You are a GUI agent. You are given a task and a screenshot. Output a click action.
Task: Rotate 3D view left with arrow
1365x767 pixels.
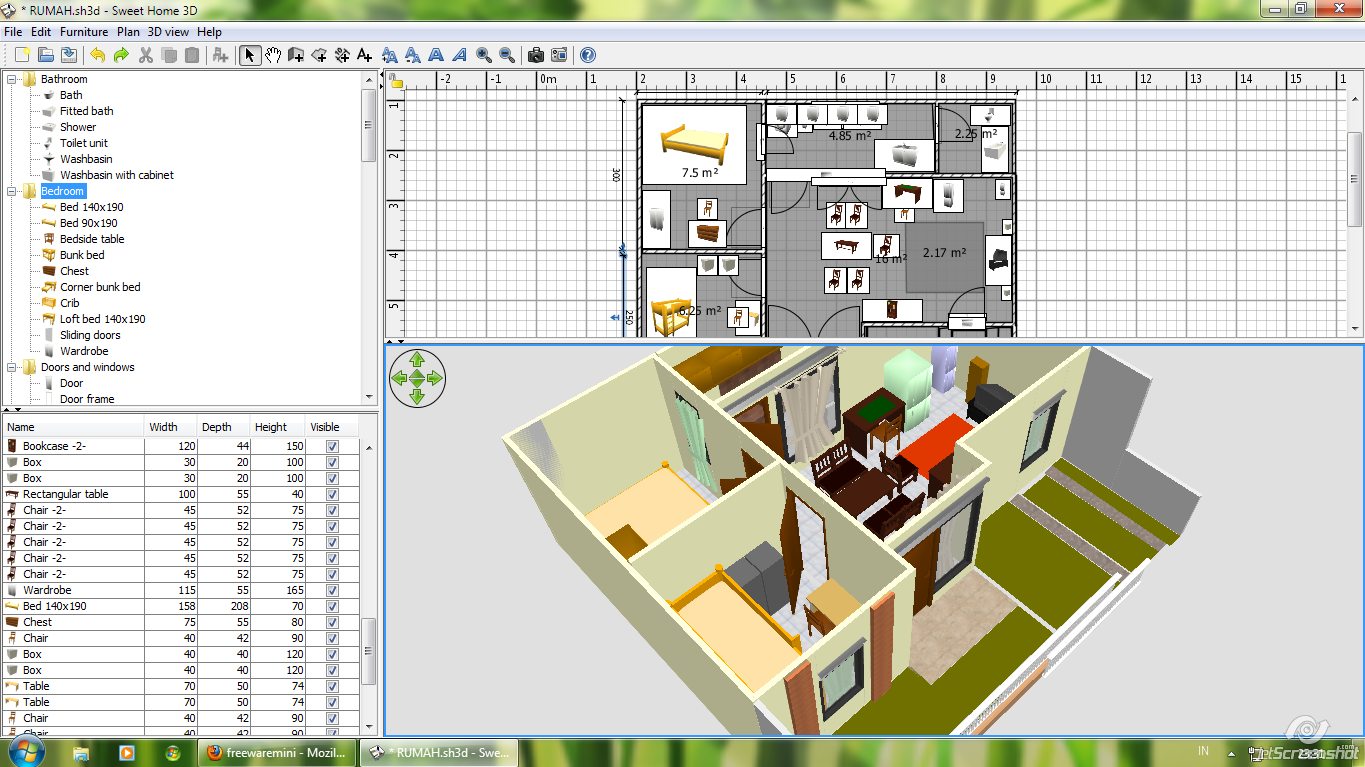[399, 378]
